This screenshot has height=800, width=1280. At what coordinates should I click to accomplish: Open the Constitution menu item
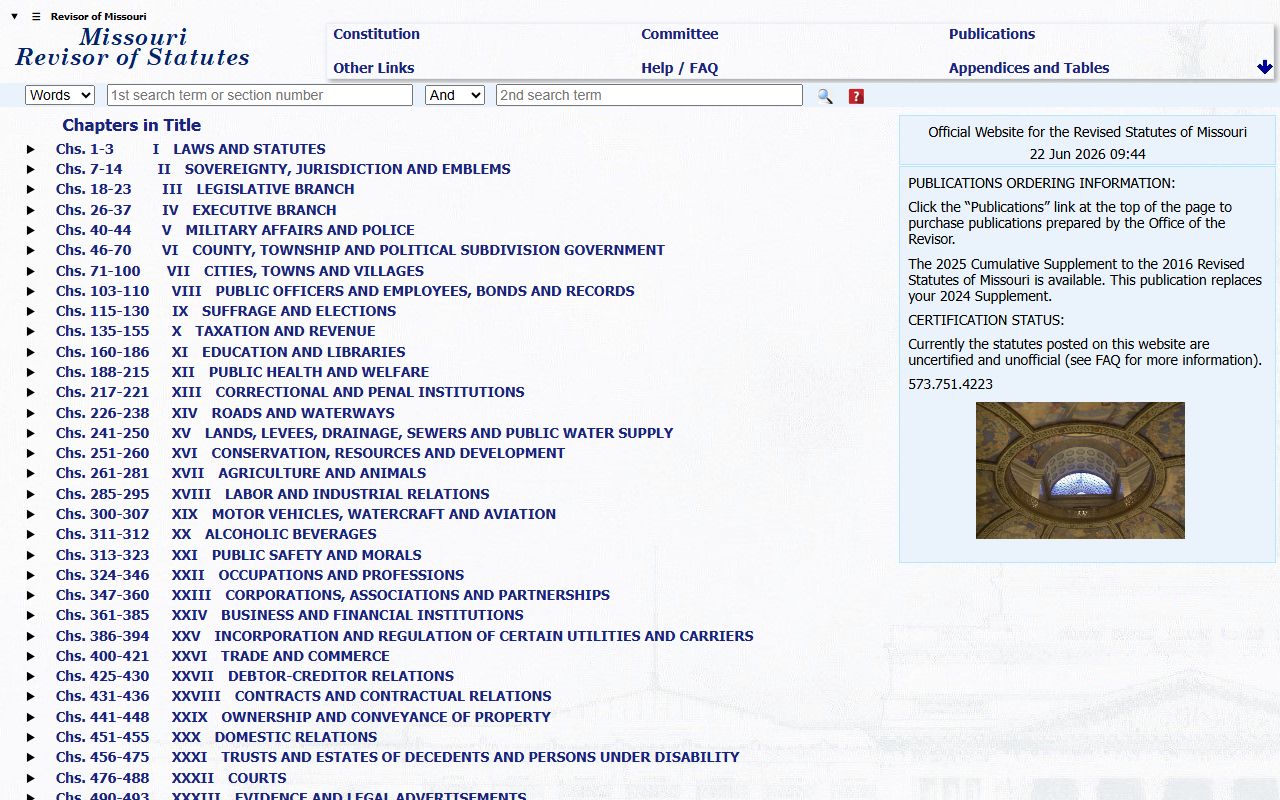coord(376,34)
